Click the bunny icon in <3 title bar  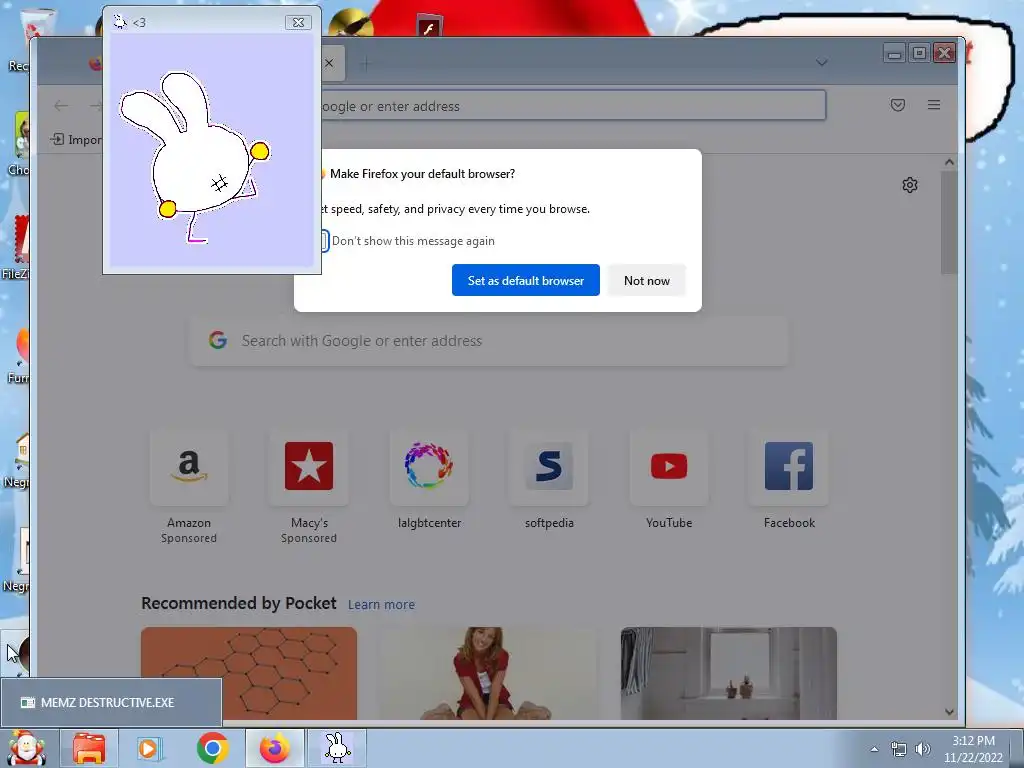pos(120,22)
